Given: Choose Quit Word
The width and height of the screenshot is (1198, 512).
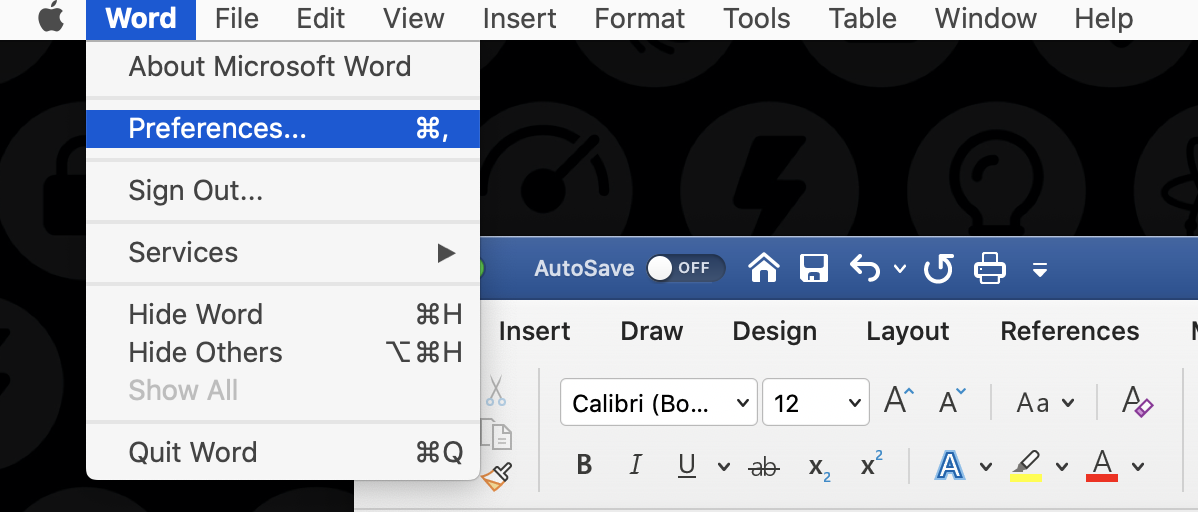Looking at the screenshot, I should tap(283, 452).
